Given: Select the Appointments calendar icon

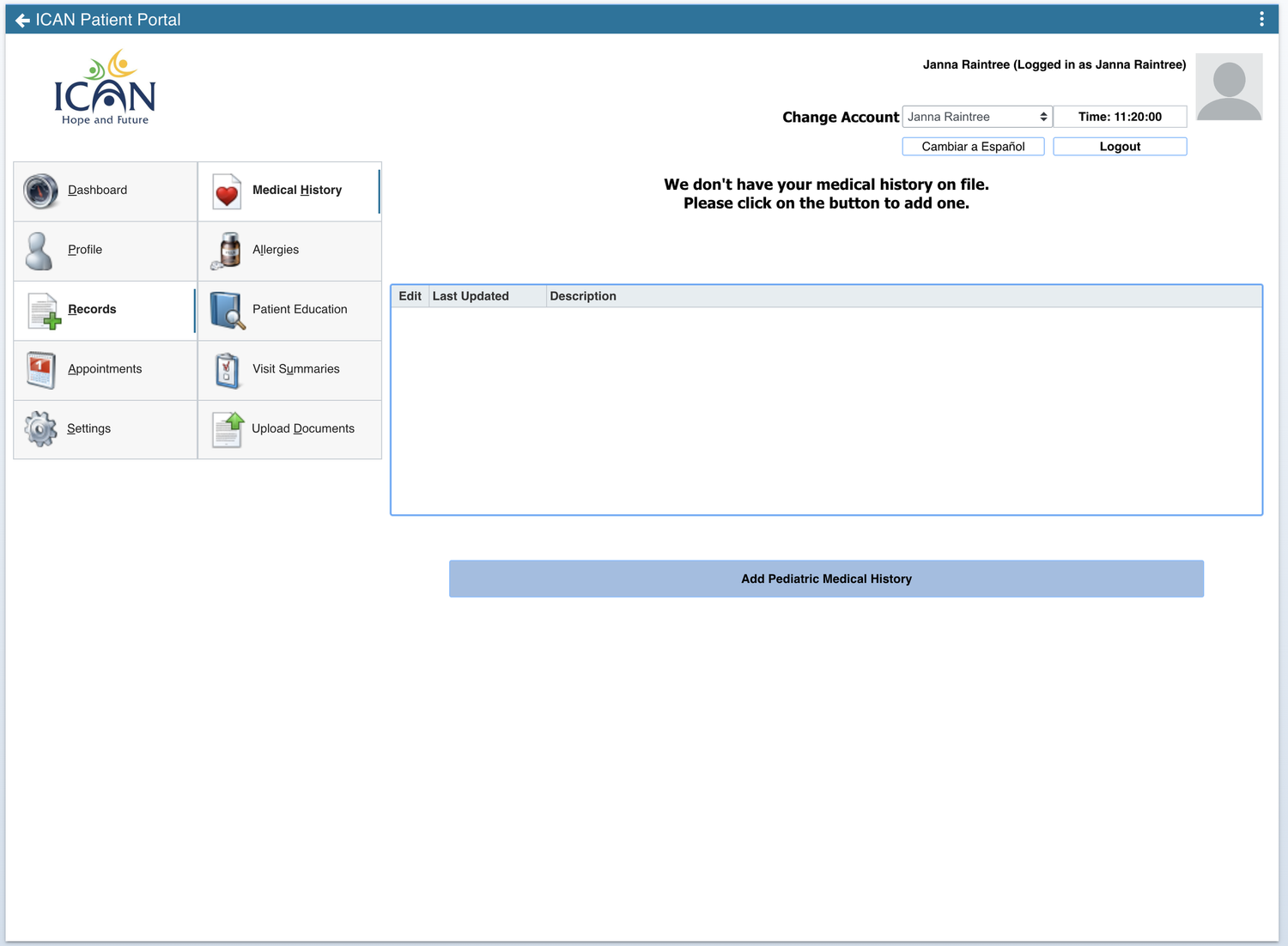Looking at the screenshot, I should 39,369.
